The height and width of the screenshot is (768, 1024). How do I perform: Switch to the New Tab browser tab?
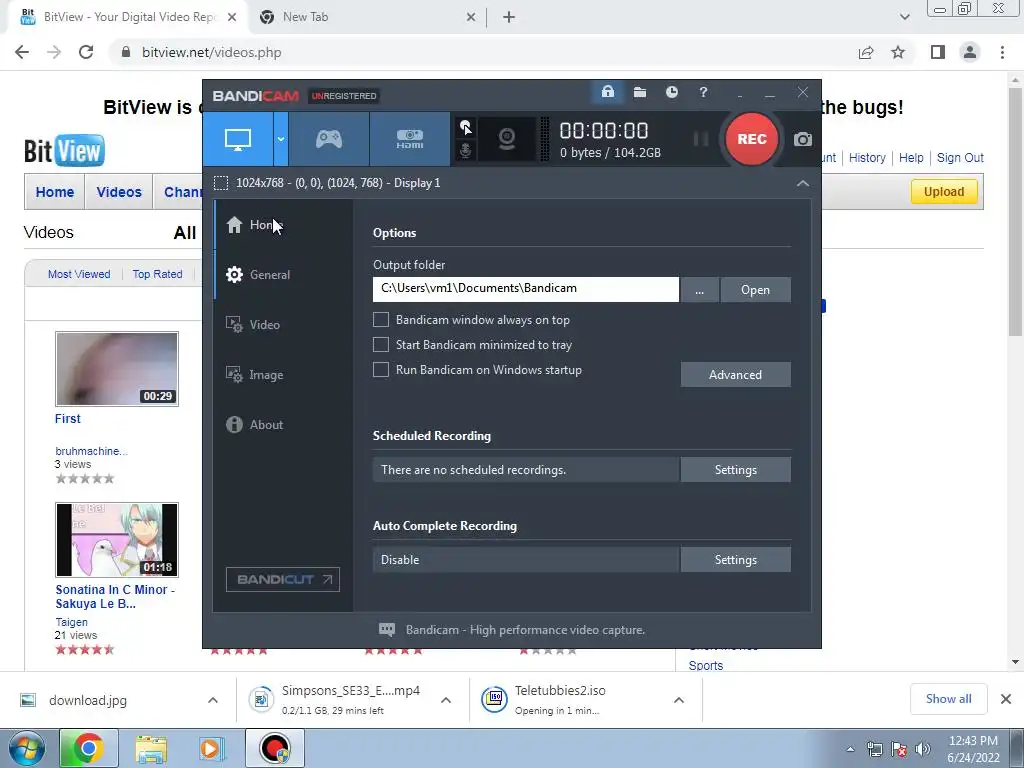coord(367,18)
